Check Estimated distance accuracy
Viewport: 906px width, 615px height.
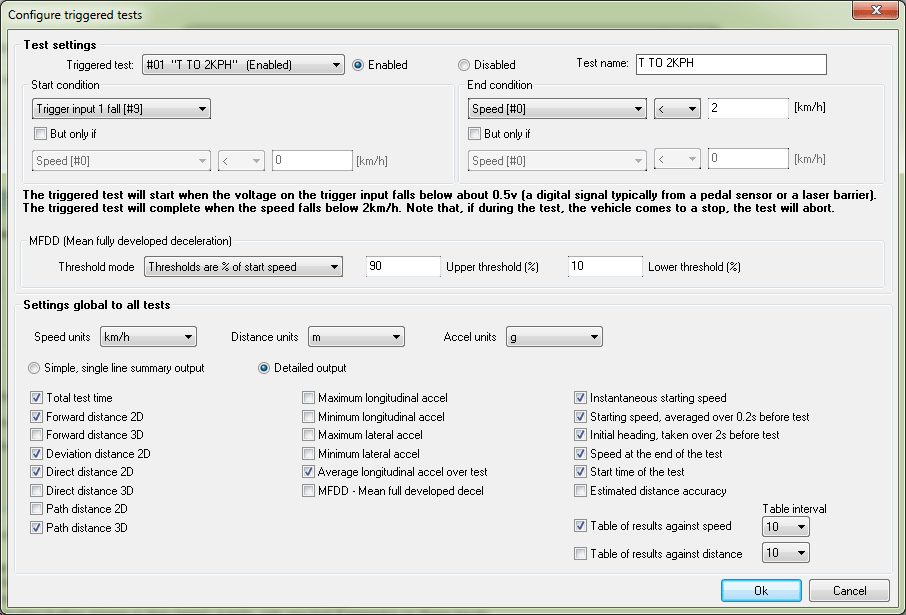(x=581, y=491)
